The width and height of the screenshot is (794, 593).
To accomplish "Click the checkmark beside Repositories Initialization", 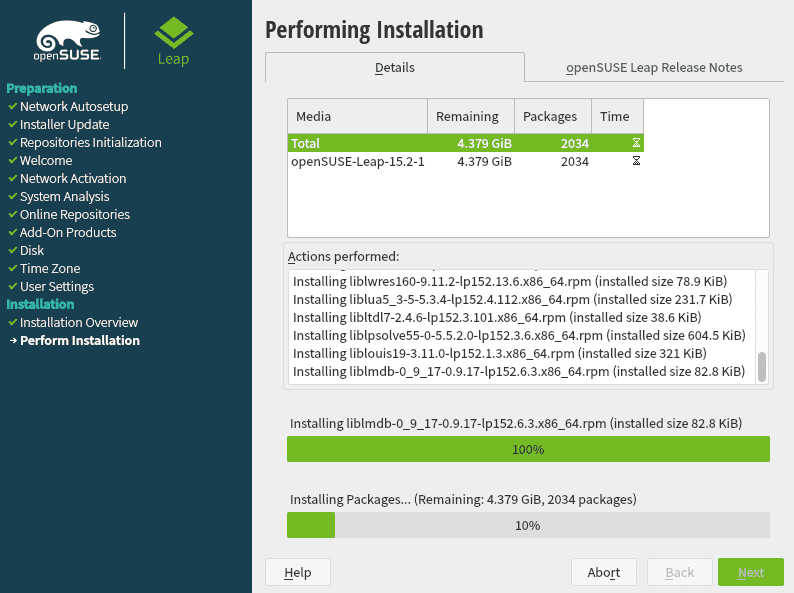I will click(13, 142).
